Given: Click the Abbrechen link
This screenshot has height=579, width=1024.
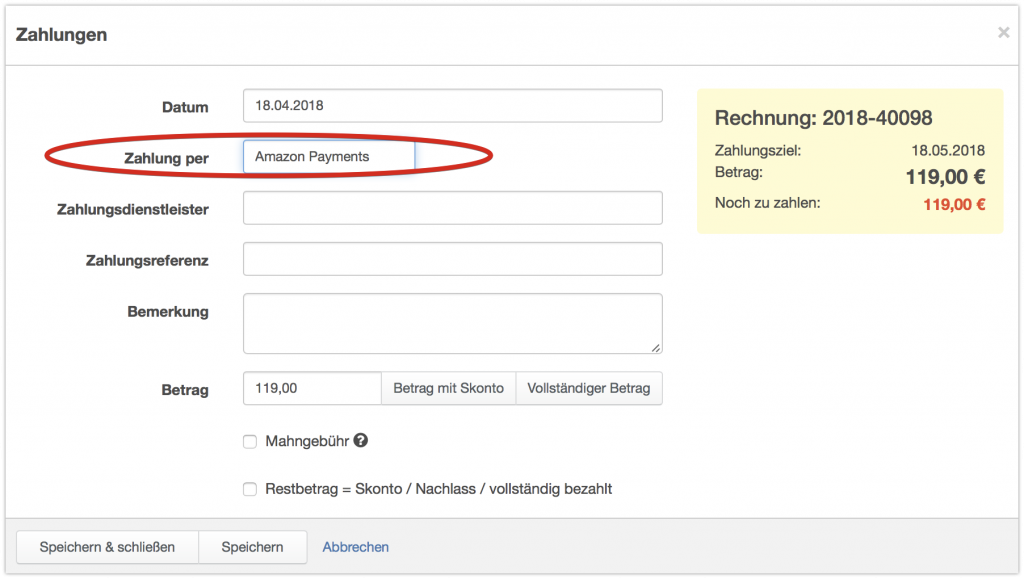Looking at the screenshot, I should click(x=355, y=547).
